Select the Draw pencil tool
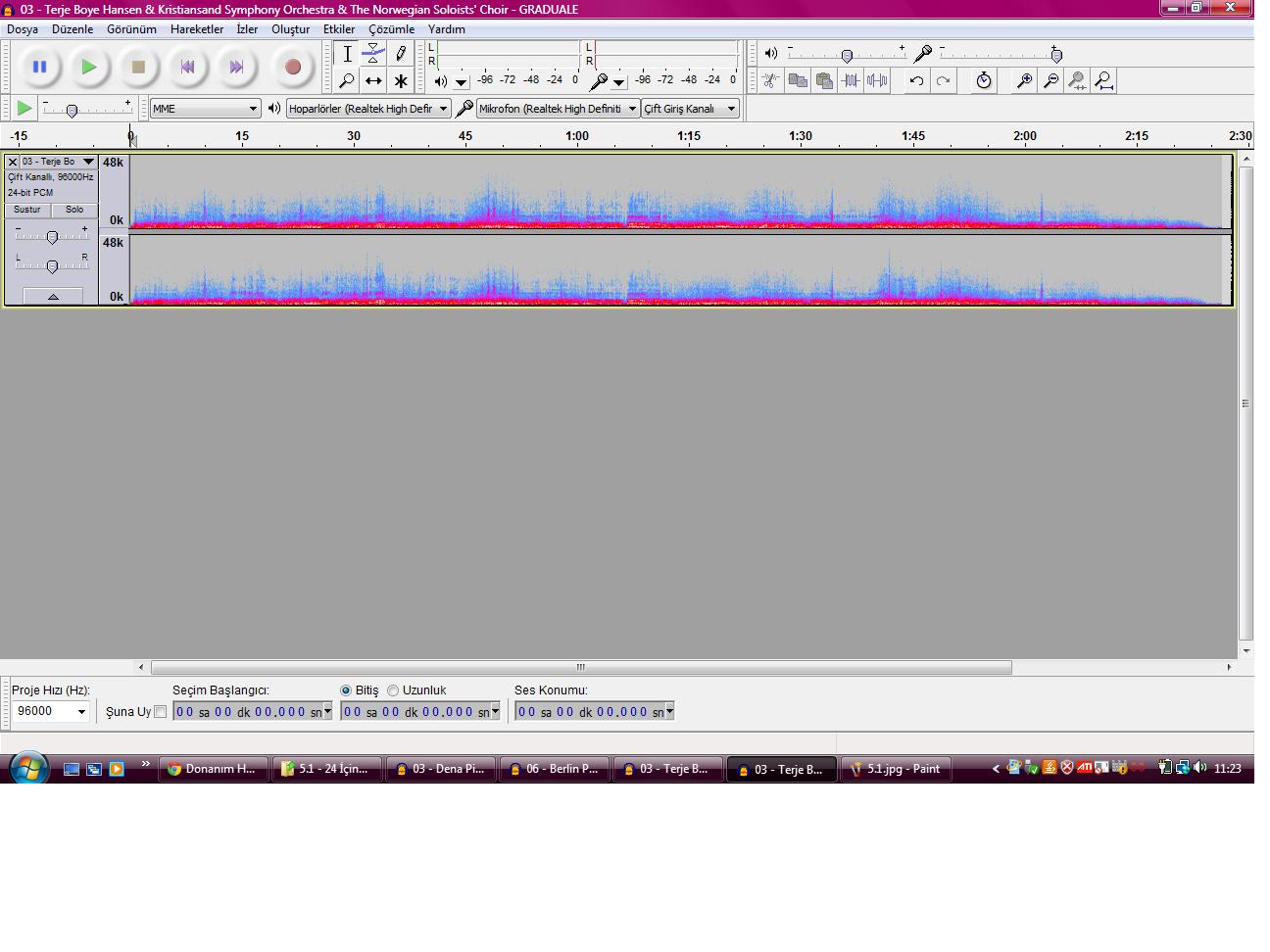Viewport: 1270px width, 952px height. (400, 54)
